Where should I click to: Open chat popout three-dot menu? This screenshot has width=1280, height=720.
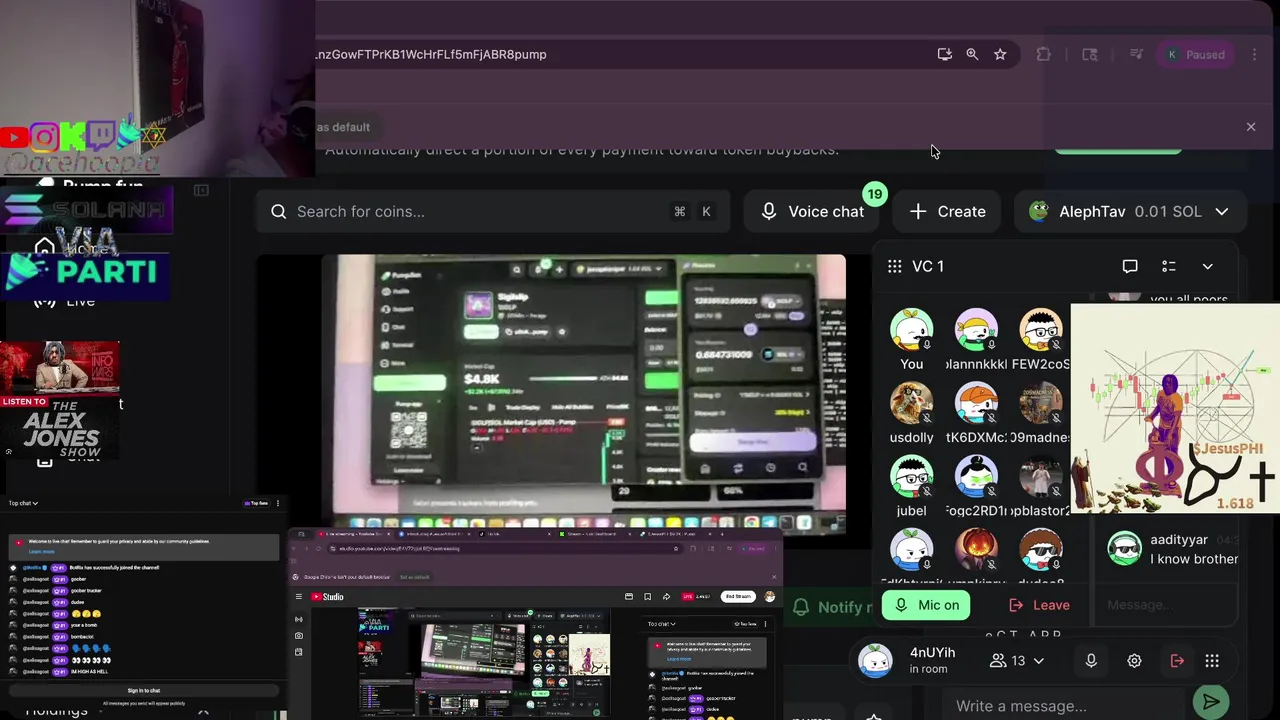pyautogui.click(x=278, y=503)
